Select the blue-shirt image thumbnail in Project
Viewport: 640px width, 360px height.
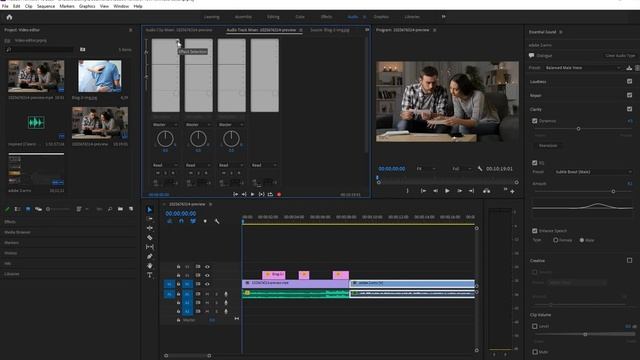tap(100, 76)
